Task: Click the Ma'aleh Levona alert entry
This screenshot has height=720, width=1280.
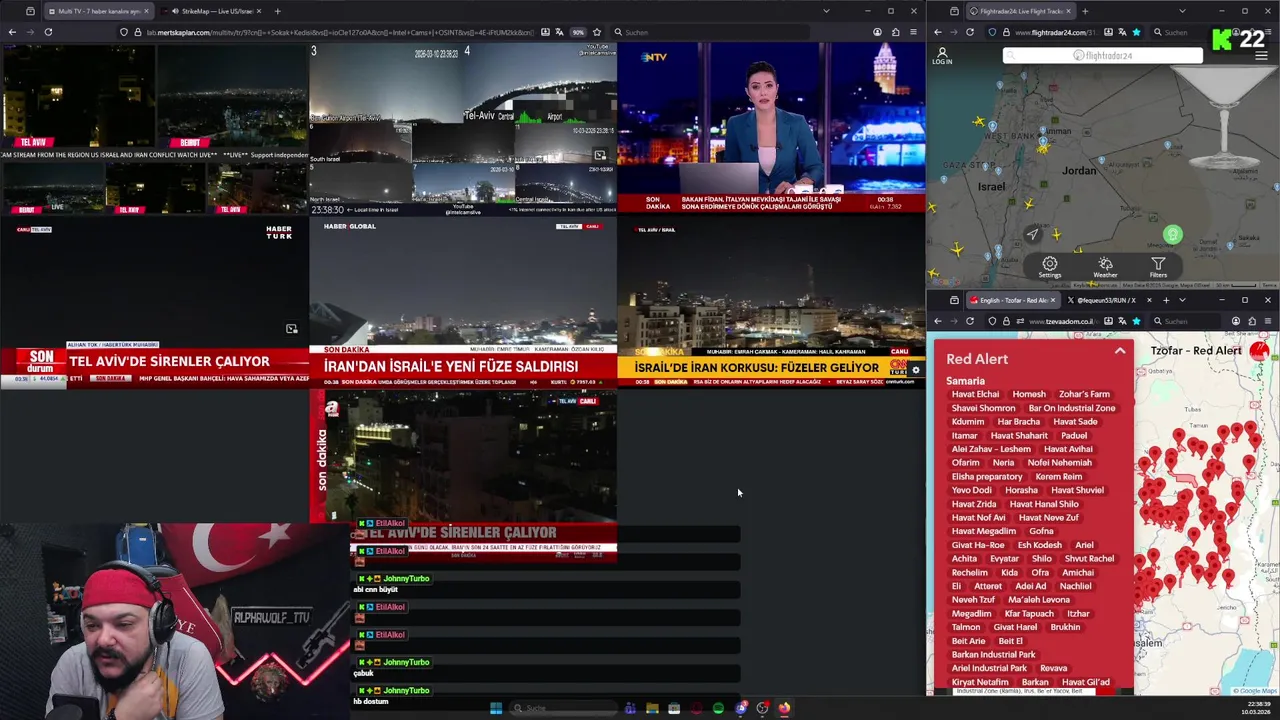Action: pos(1039,599)
